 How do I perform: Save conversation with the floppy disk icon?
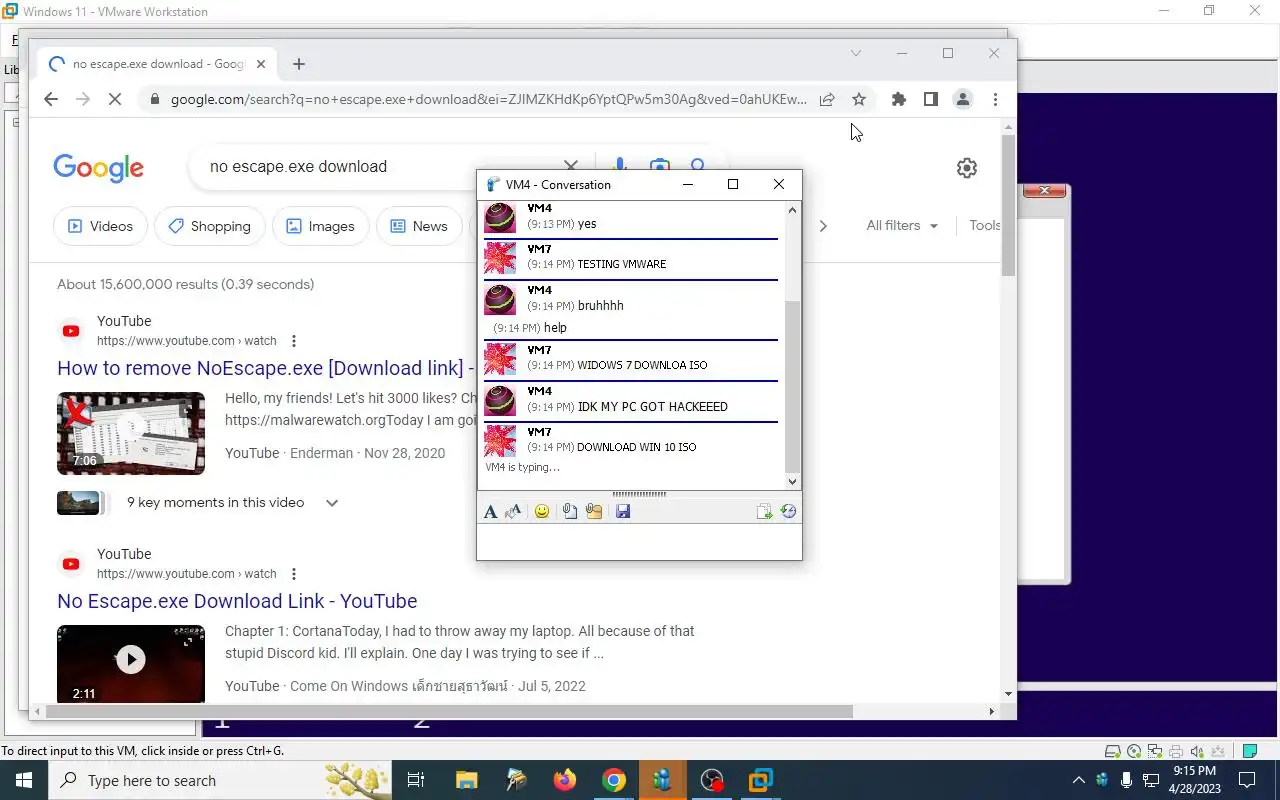tap(623, 512)
